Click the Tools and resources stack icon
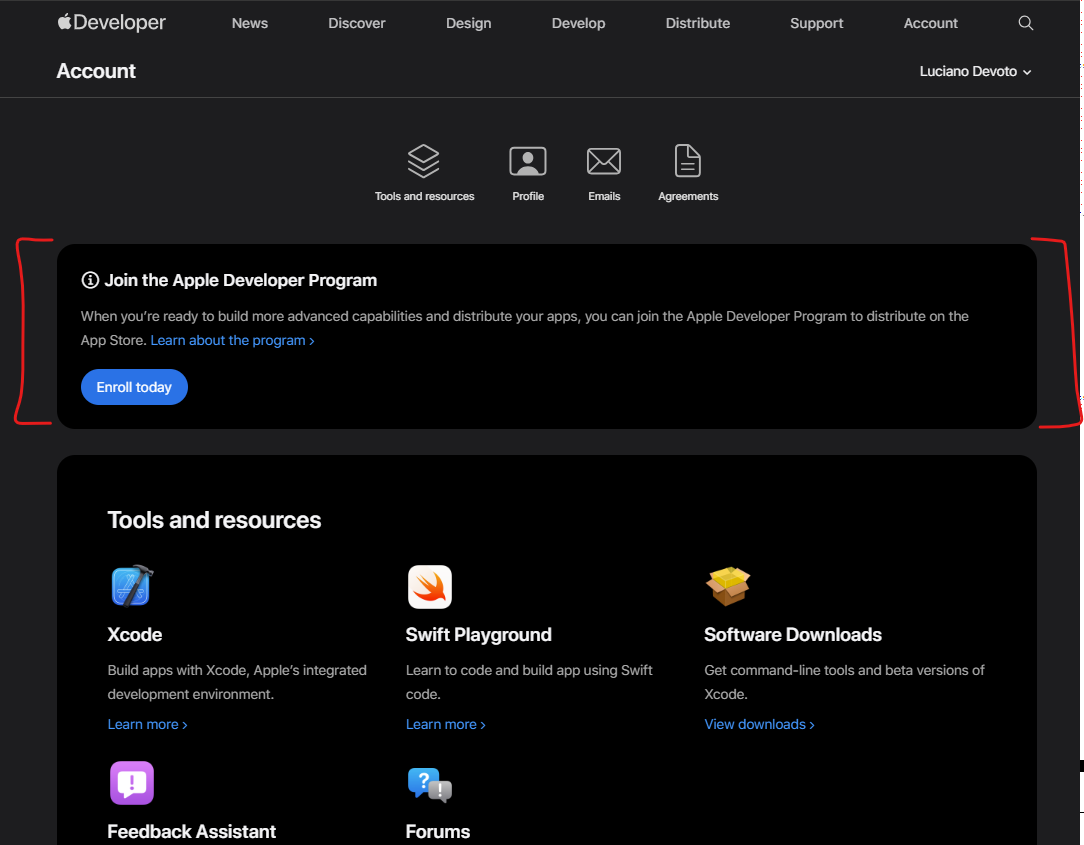The image size is (1084, 845). [424, 161]
